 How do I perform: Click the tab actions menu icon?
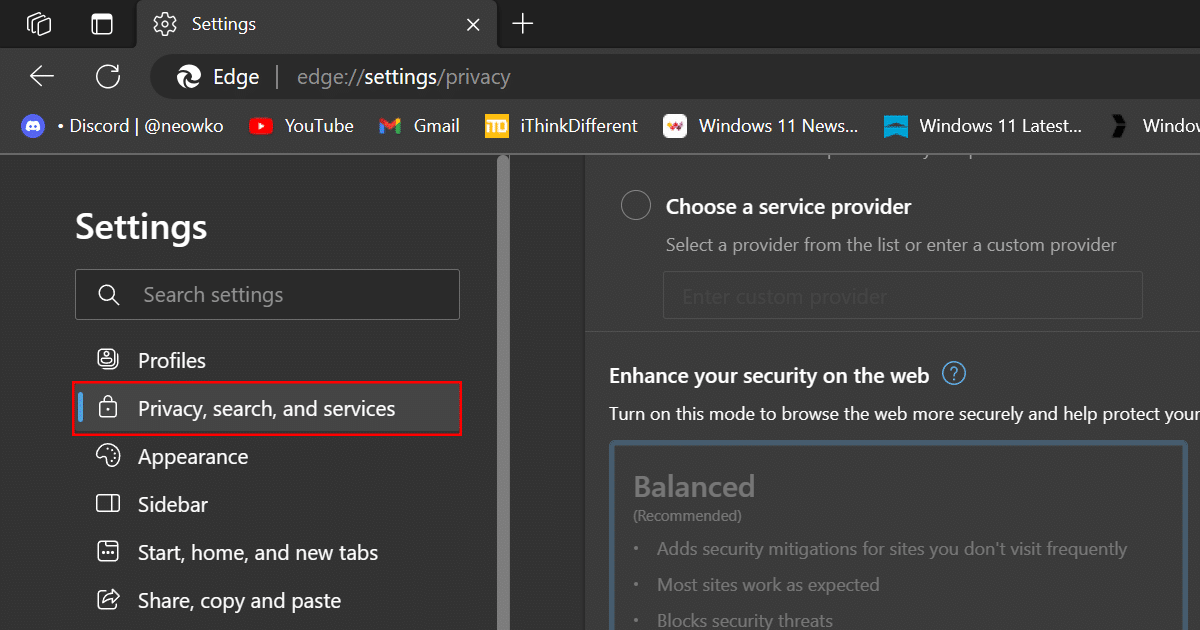102,24
